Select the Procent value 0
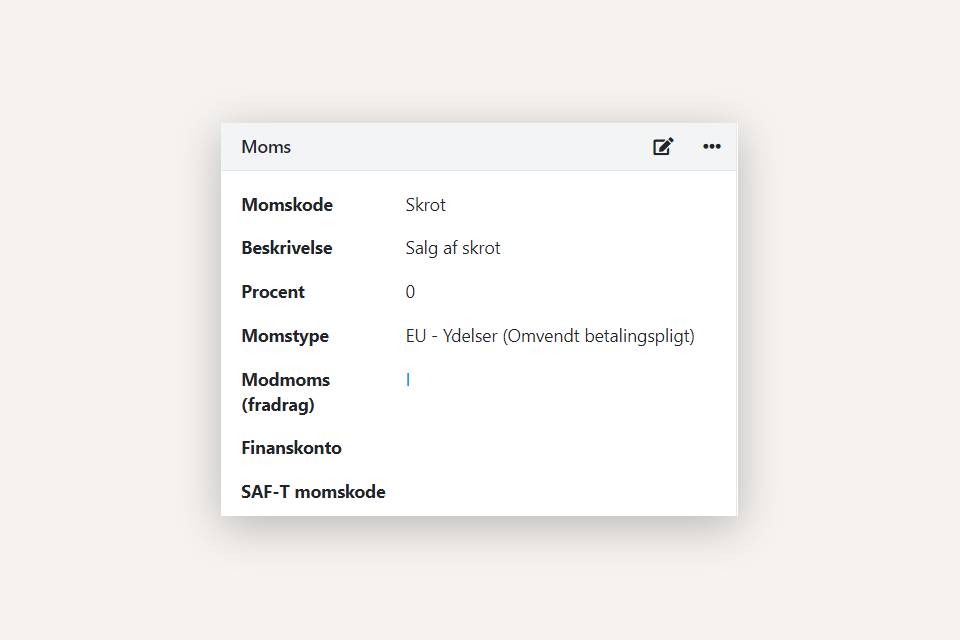This screenshot has height=640, width=960. (x=410, y=292)
